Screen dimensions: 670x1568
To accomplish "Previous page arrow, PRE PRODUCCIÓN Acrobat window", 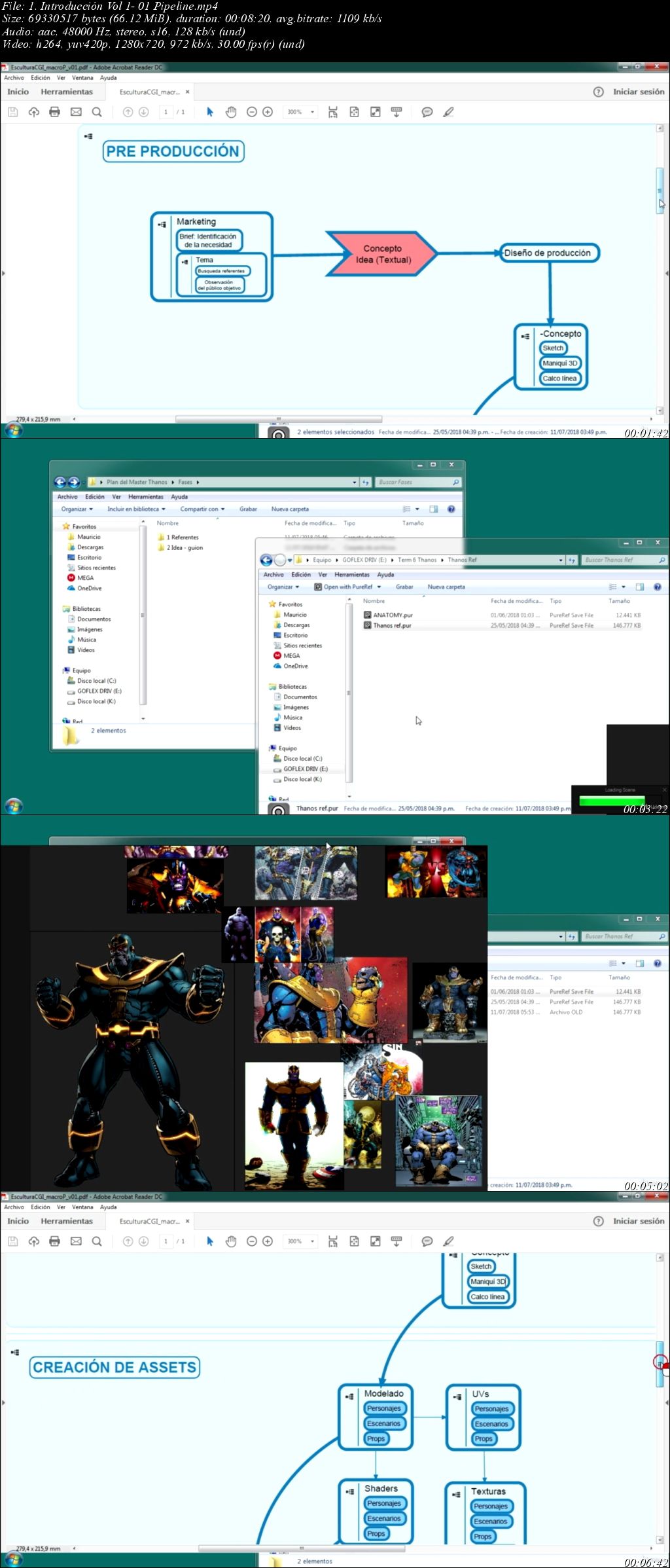I will (128, 112).
